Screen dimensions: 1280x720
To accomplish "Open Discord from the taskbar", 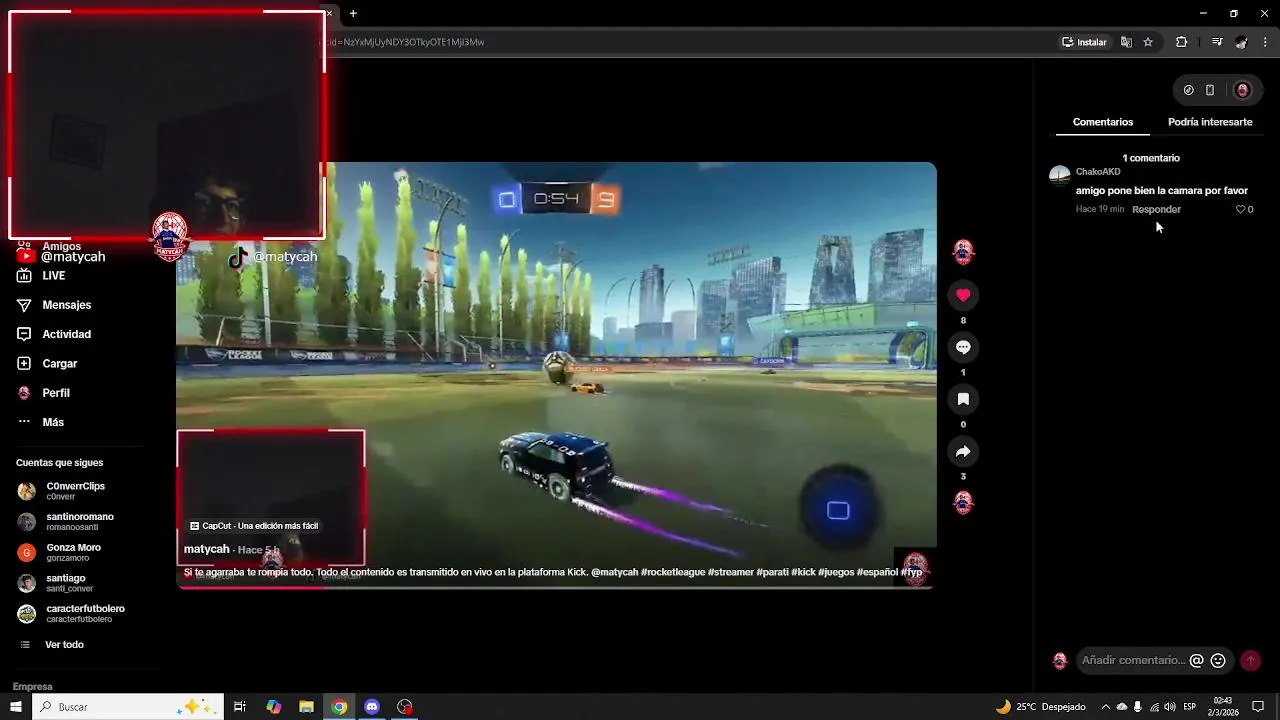I will tap(372, 707).
